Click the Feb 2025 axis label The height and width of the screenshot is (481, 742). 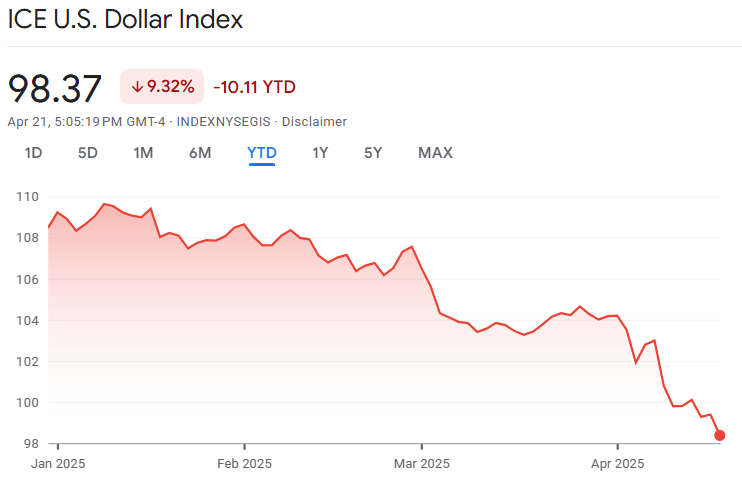coord(244,463)
